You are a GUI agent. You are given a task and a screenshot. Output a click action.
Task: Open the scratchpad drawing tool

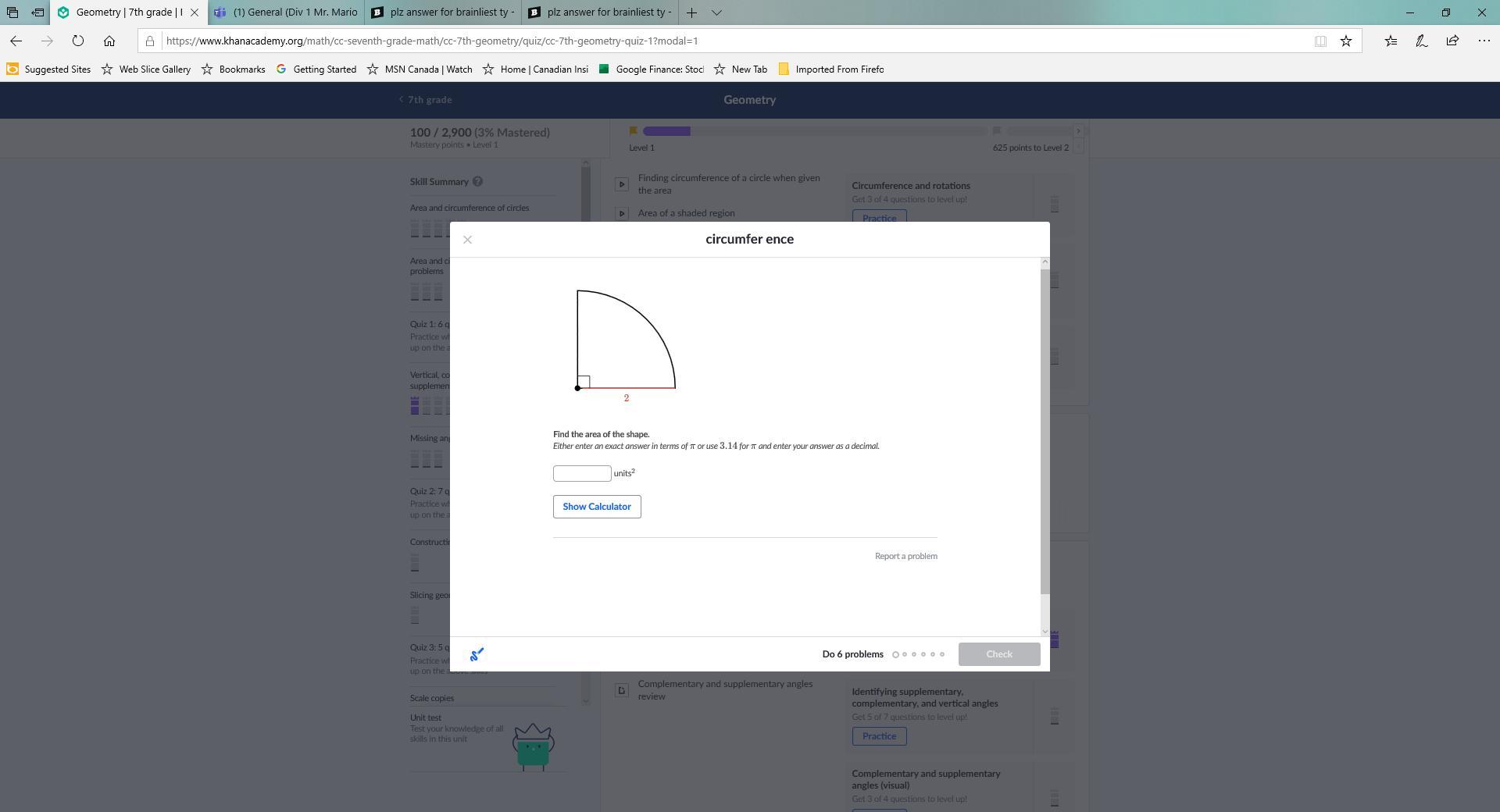point(477,654)
